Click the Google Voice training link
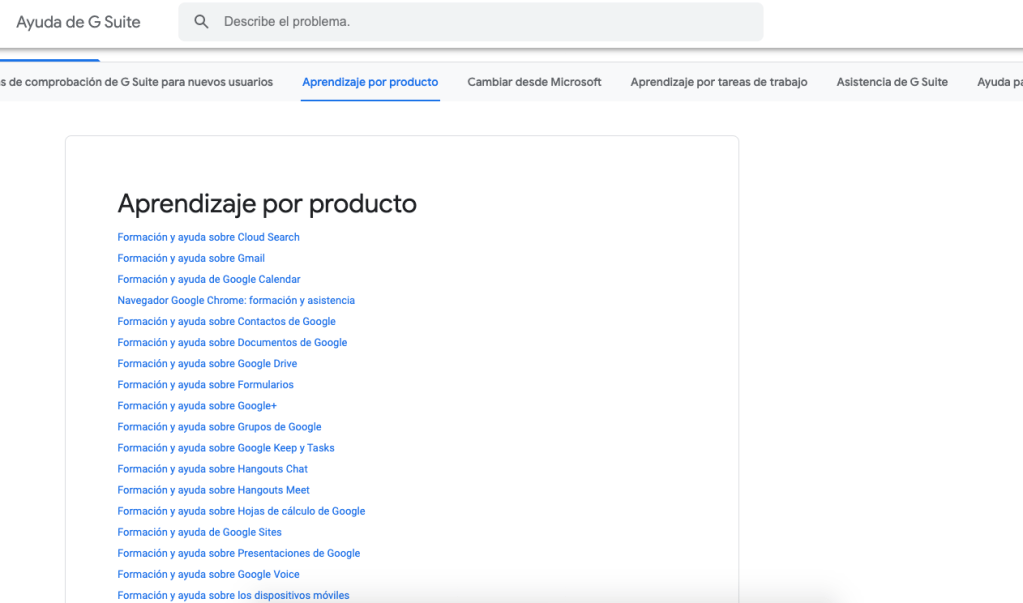 pyautogui.click(x=208, y=574)
